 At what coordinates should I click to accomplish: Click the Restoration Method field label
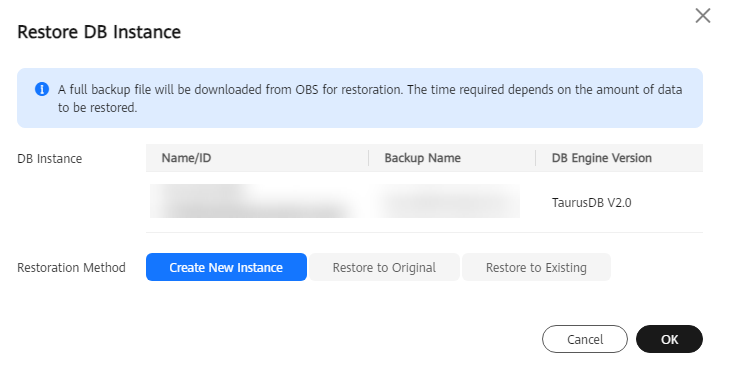pyautogui.click(x=71, y=268)
